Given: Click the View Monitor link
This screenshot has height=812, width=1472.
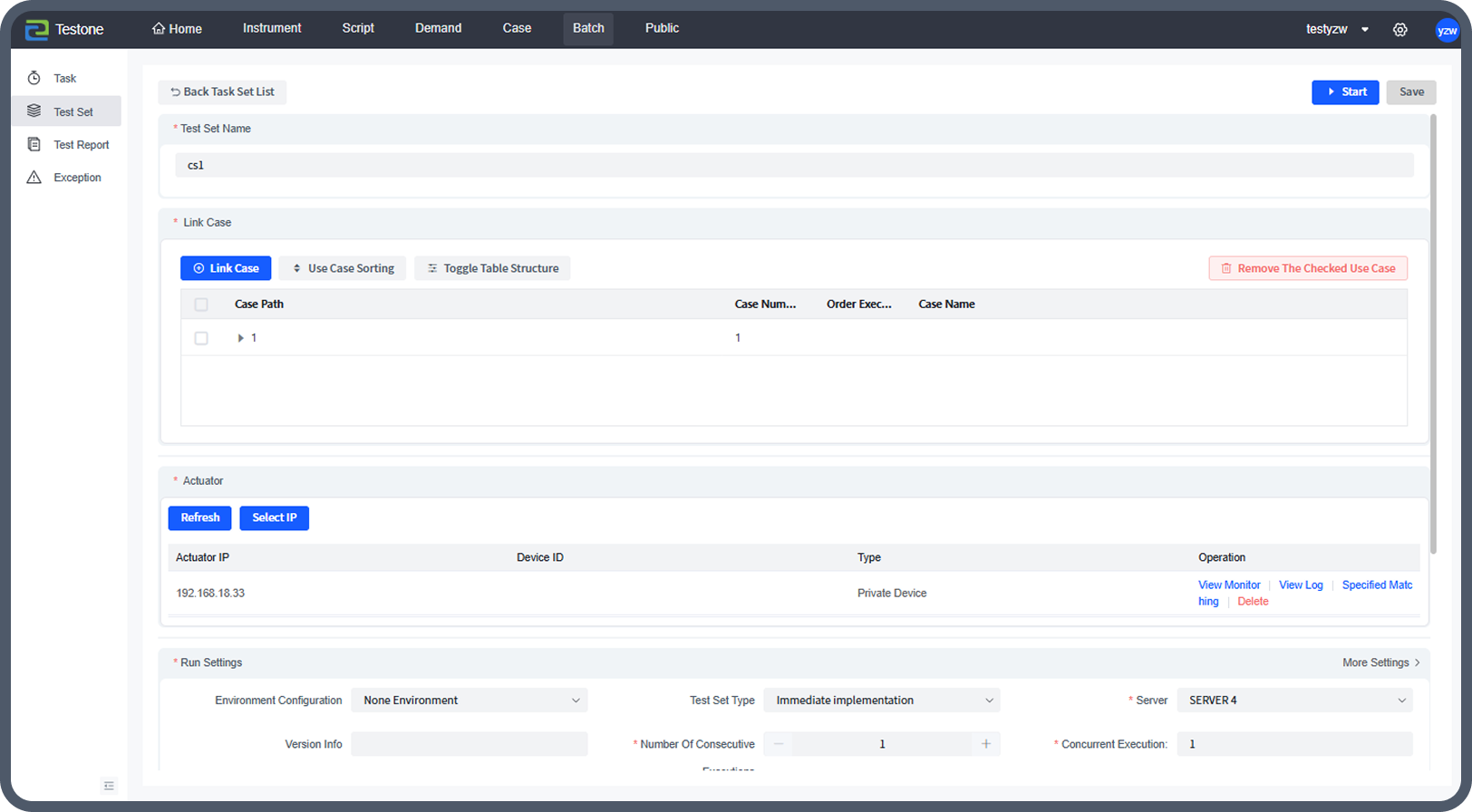Looking at the screenshot, I should (x=1229, y=585).
